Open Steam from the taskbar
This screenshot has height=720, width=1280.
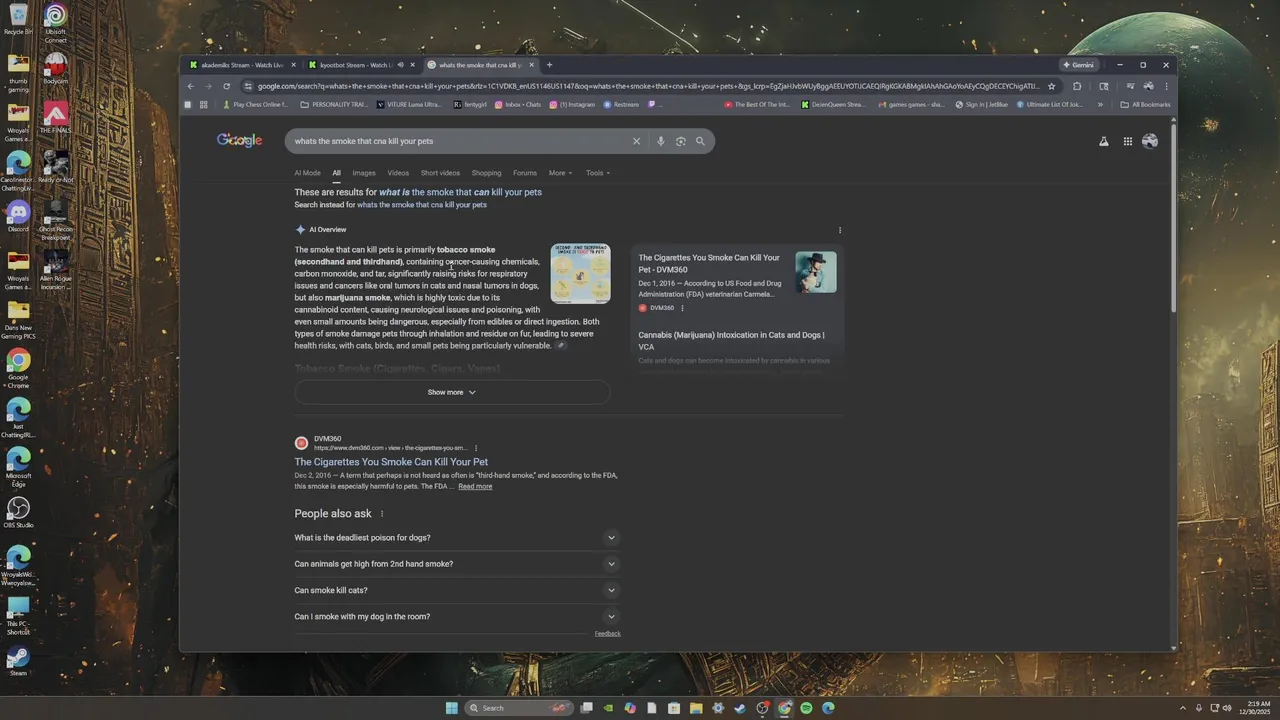[x=740, y=708]
